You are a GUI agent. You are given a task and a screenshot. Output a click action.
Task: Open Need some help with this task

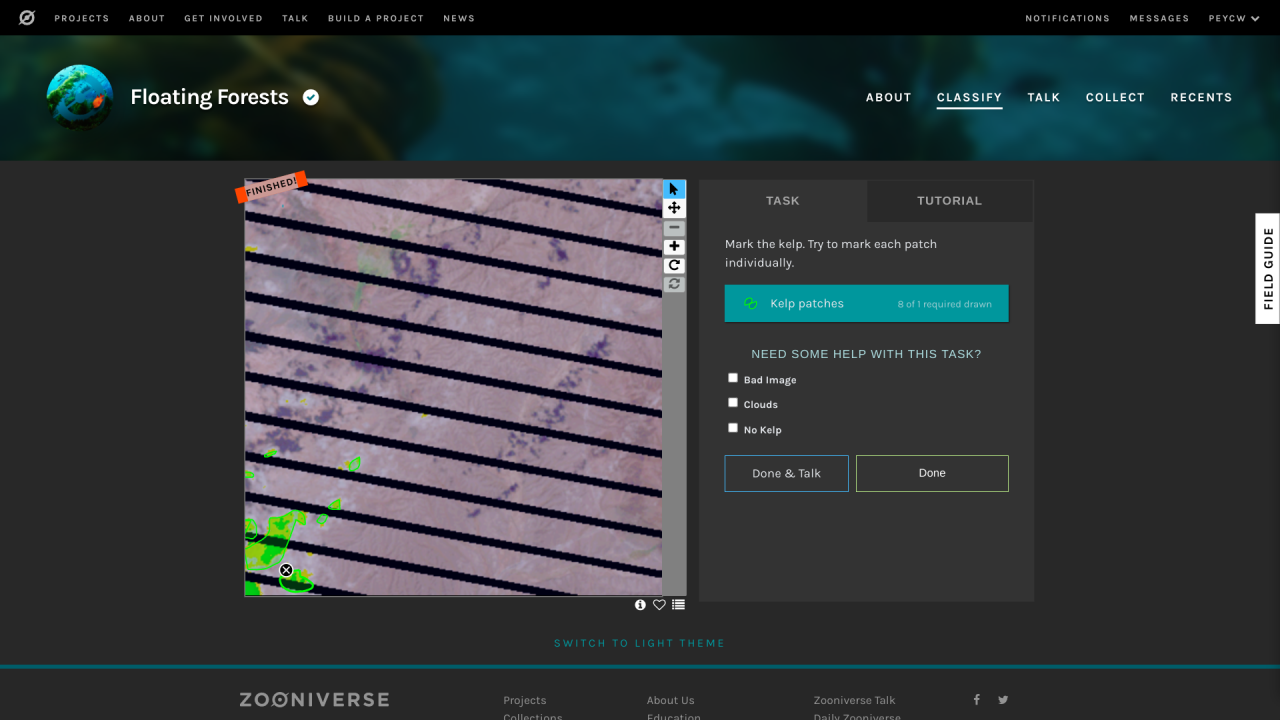866,354
